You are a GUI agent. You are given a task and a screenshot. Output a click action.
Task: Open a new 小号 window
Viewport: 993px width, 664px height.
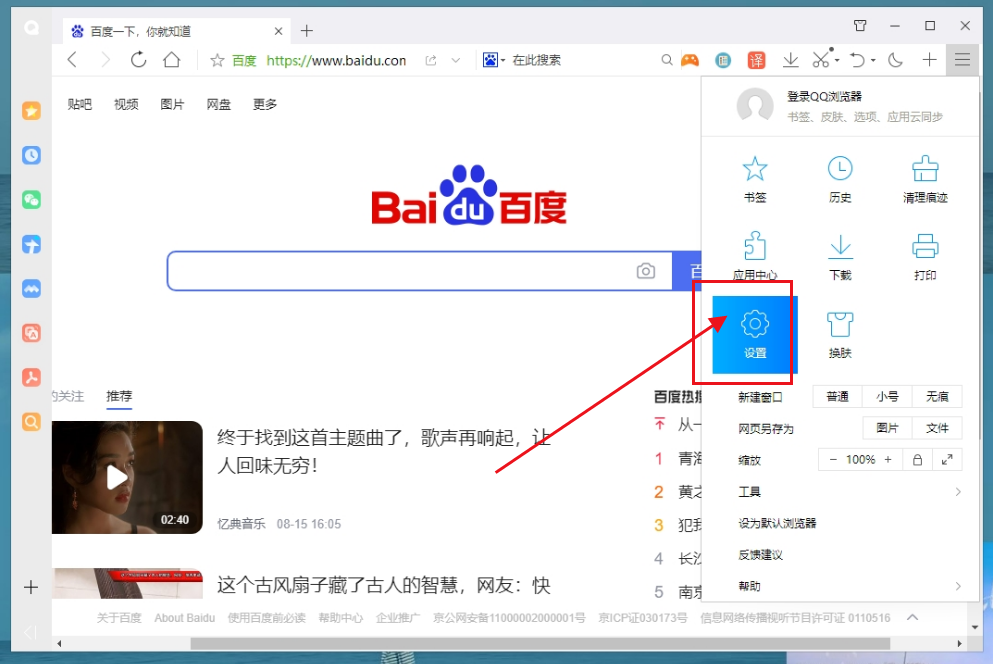pyautogui.click(x=887, y=397)
